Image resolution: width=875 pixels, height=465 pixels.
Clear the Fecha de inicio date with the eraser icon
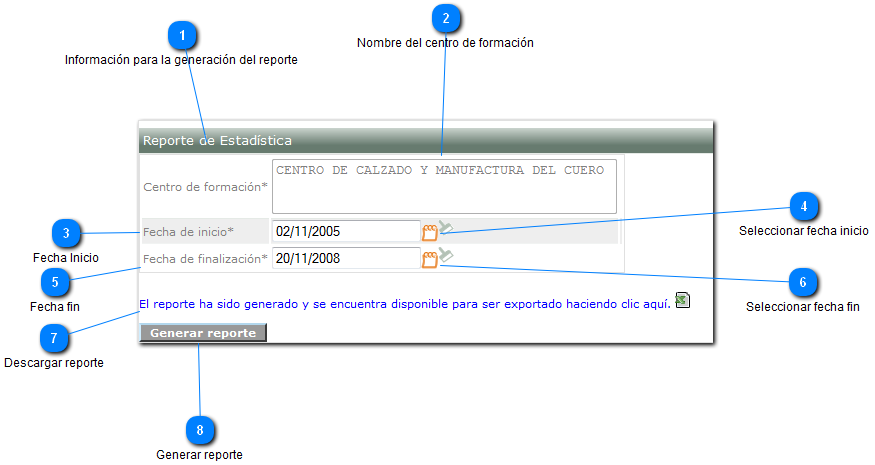446,227
